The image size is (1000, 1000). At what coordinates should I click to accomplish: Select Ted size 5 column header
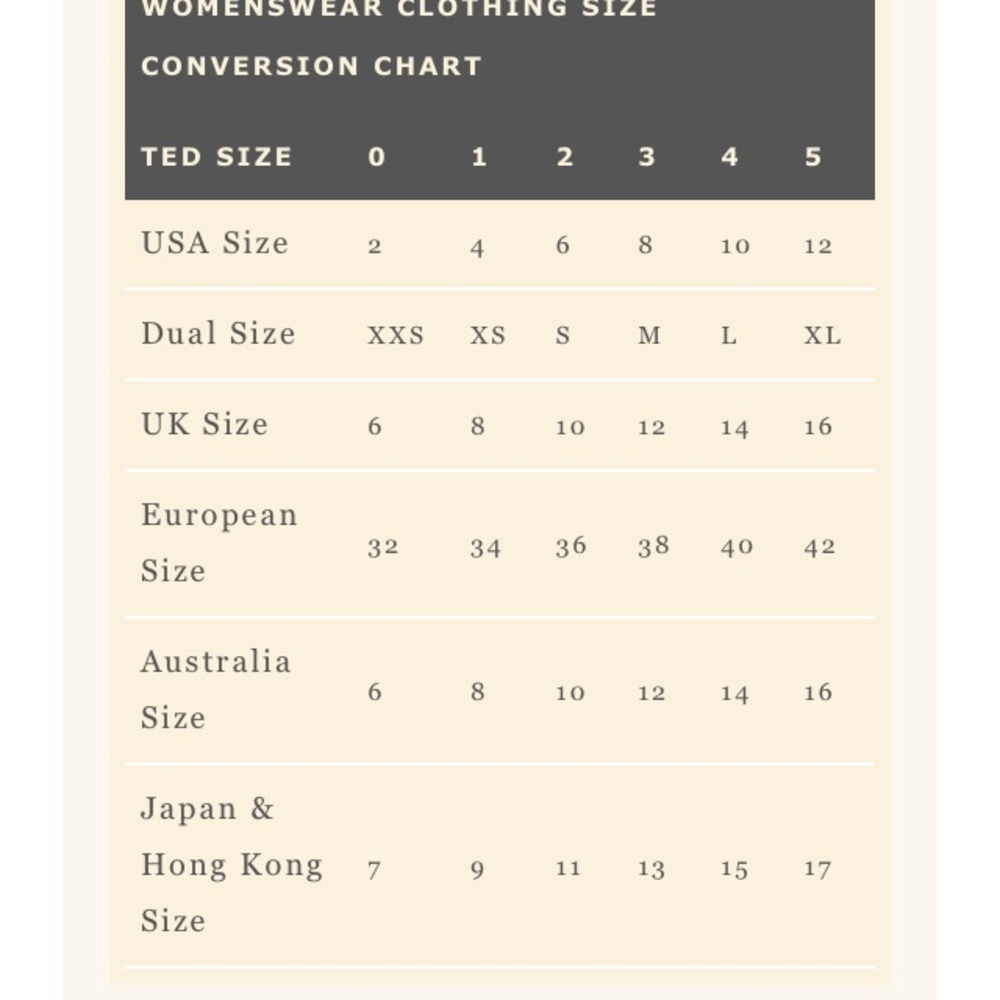tap(812, 157)
